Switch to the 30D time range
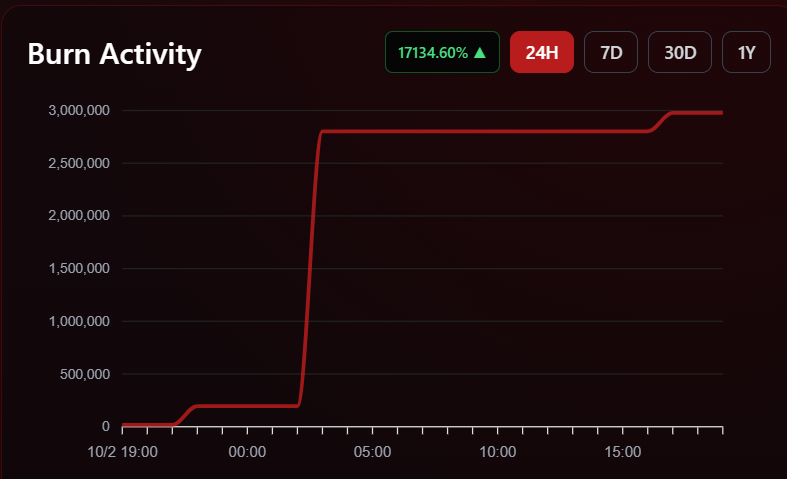This screenshot has width=787, height=479. [680, 52]
